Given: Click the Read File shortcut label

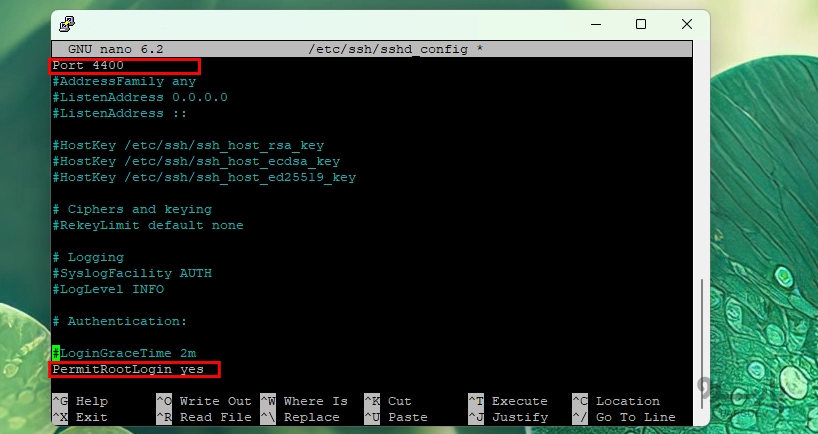Looking at the screenshot, I should tap(215, 417).
